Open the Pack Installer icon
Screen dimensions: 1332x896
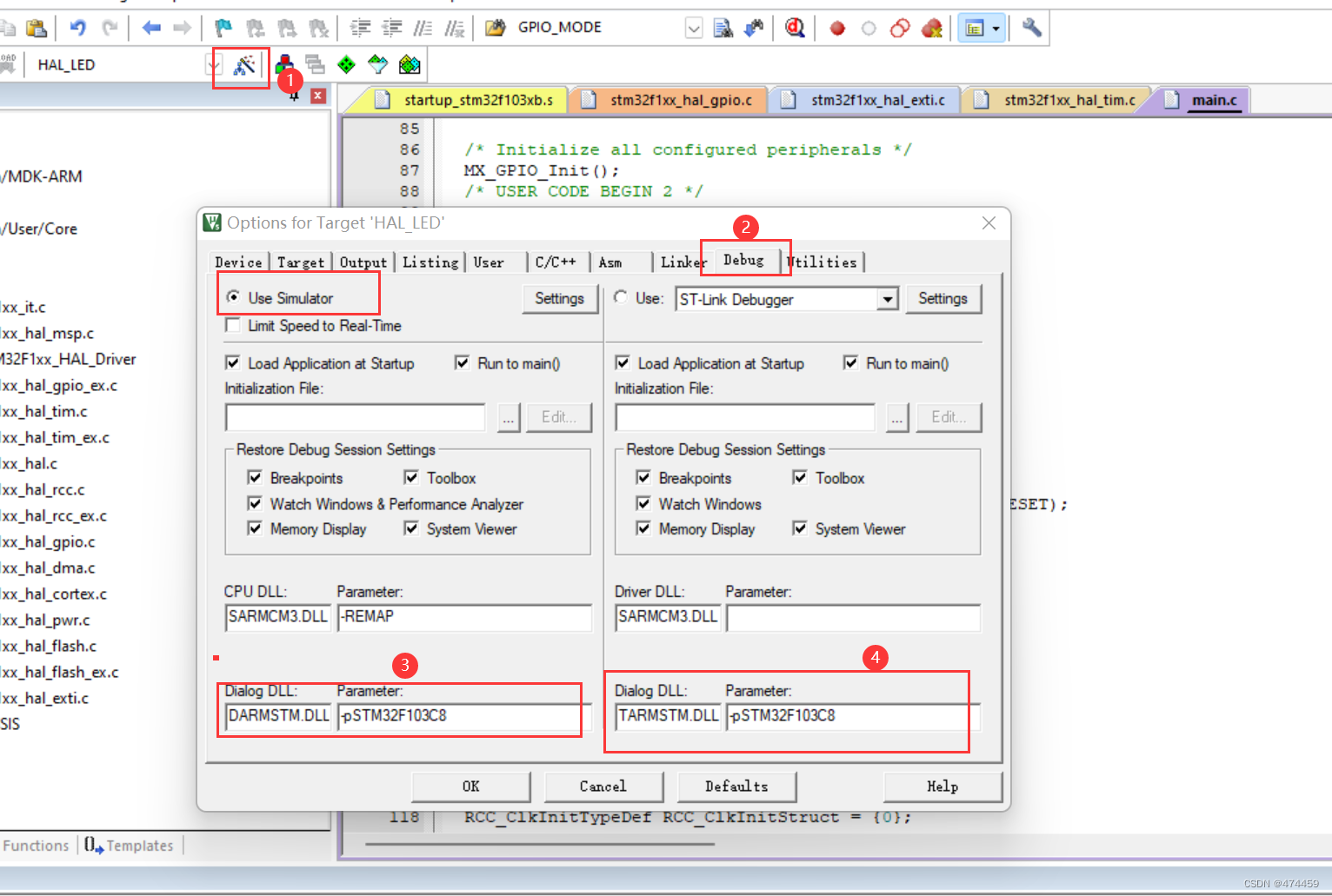coord(410,64)
